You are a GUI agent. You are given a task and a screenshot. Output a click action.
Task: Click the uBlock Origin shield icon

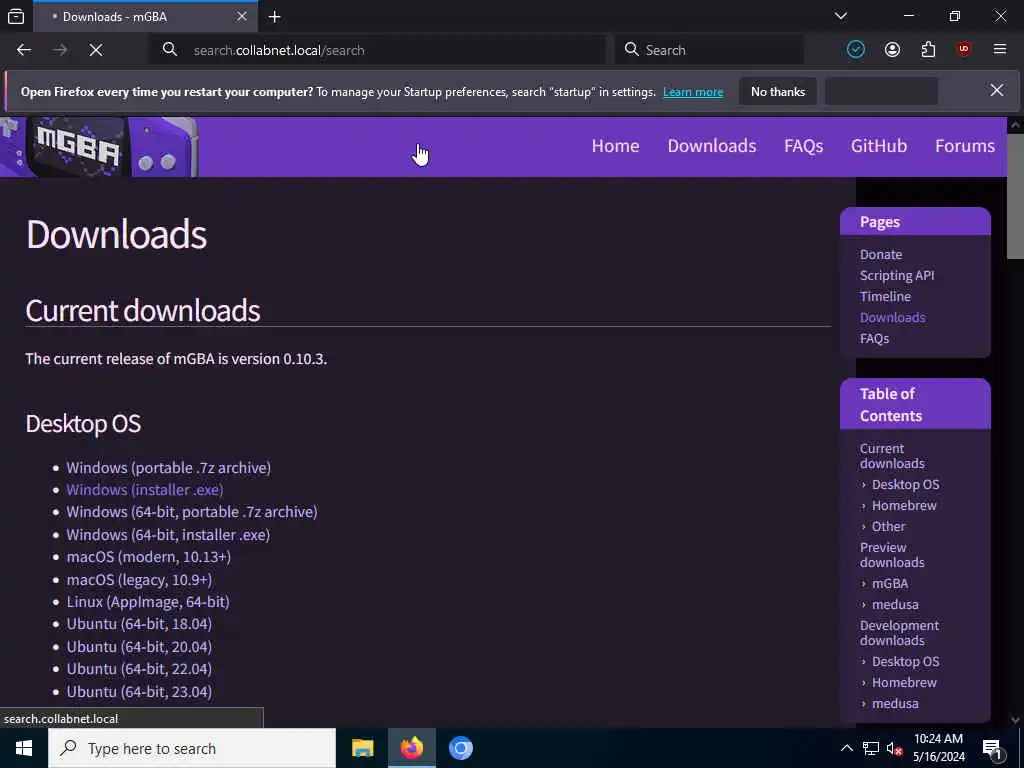coord(964,50)
